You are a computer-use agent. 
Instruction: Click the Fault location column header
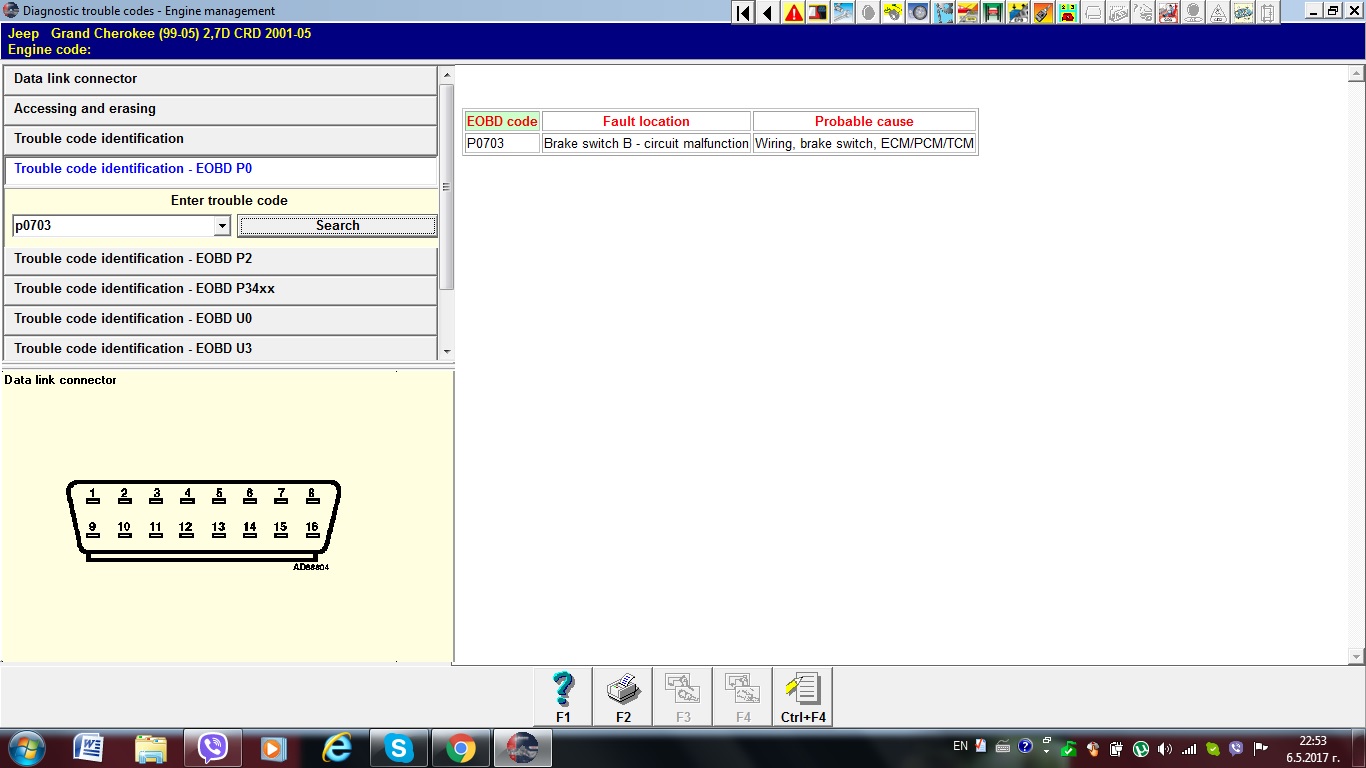[646, 122]
